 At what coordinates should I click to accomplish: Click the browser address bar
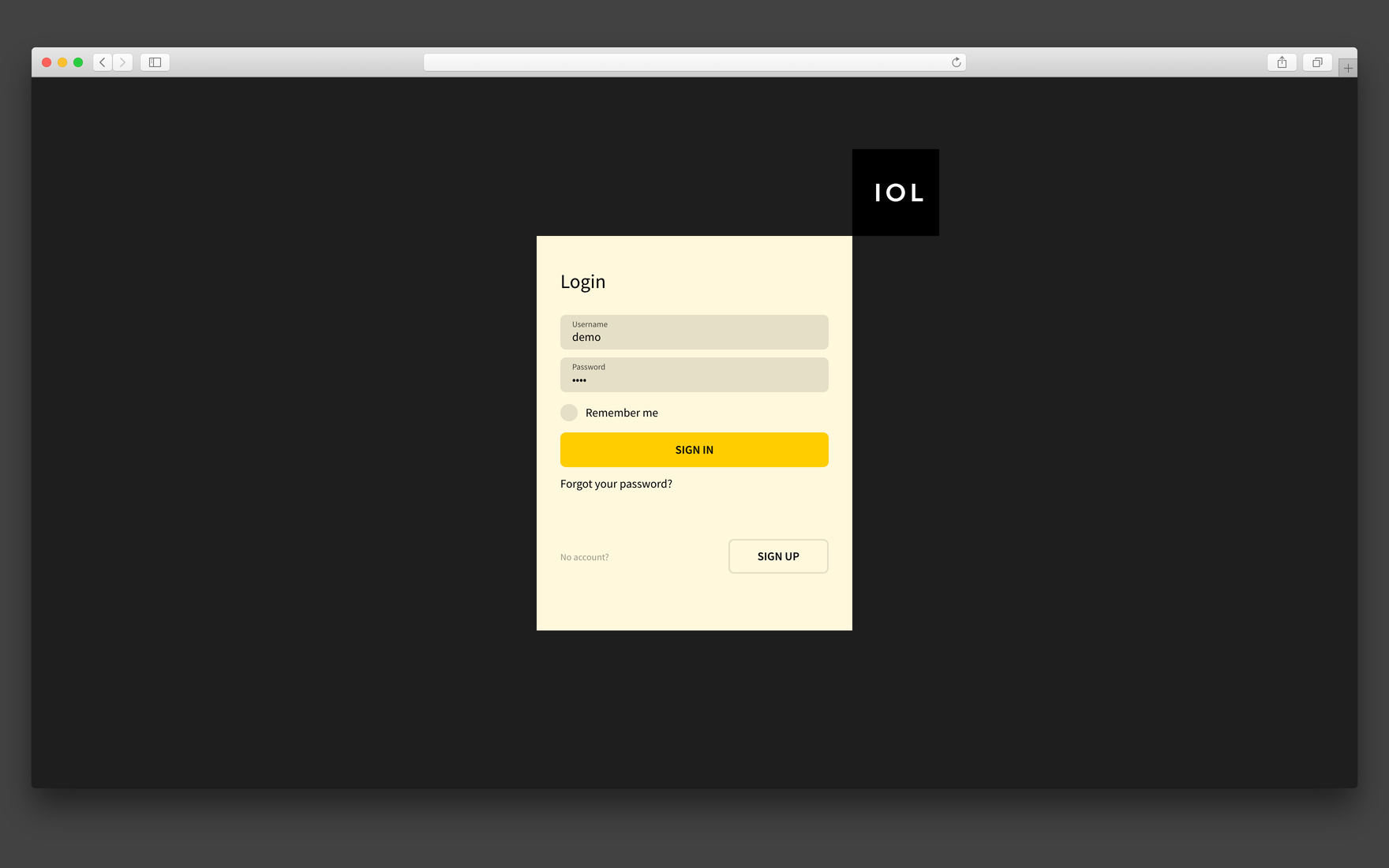(687, 62)
